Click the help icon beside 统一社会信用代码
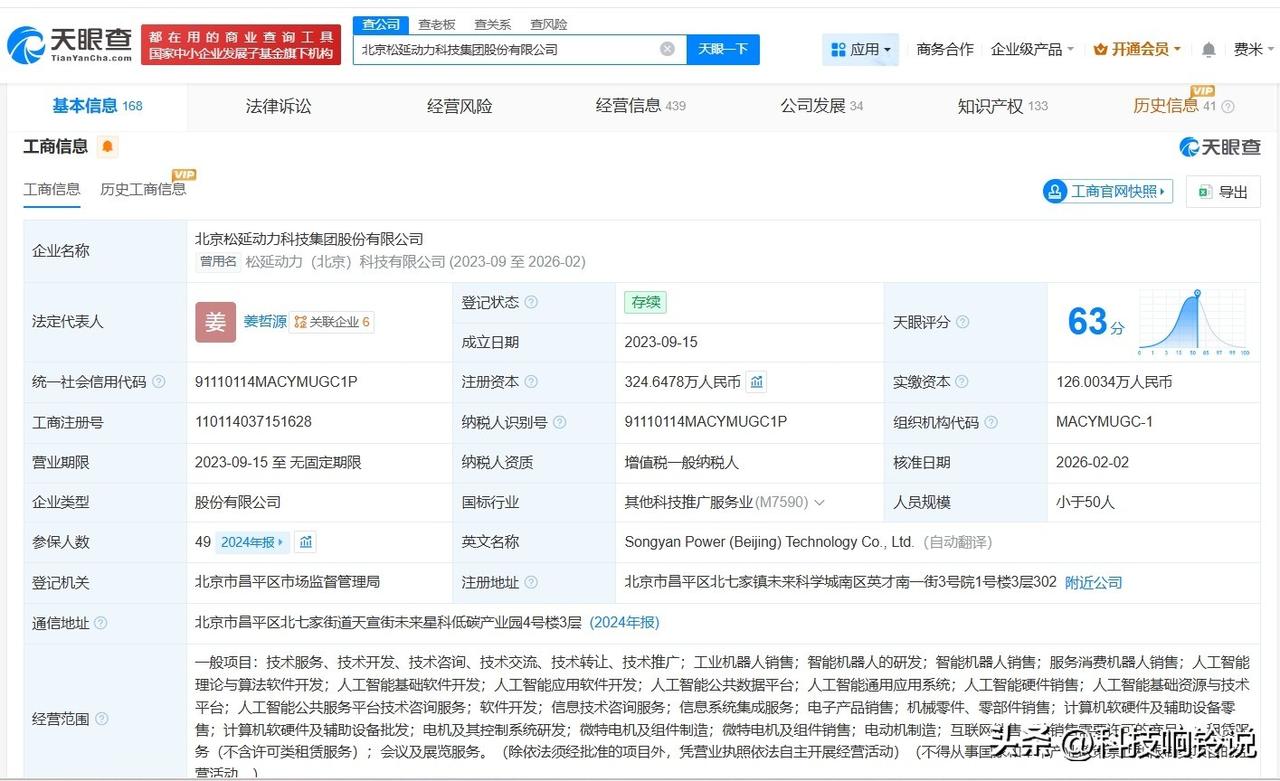This screenshot has height=781, width=1280. point(158,382)
